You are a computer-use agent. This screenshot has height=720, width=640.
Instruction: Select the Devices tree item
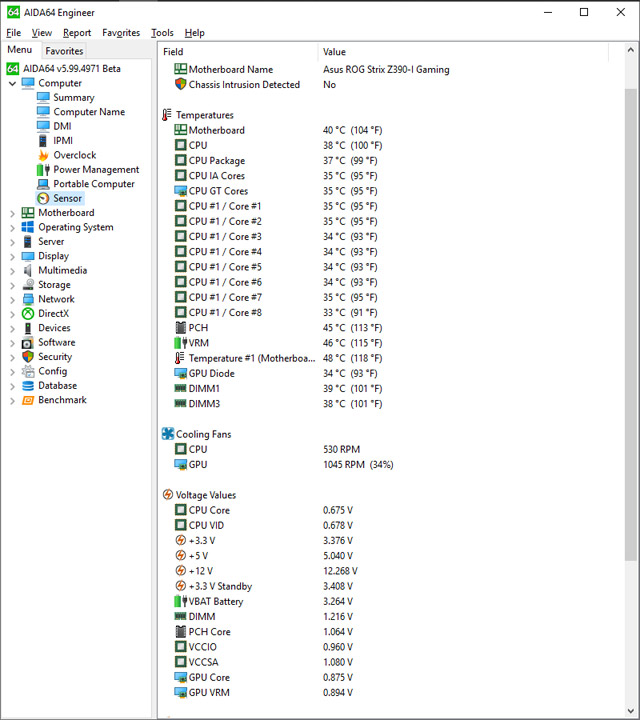(54, 328)
